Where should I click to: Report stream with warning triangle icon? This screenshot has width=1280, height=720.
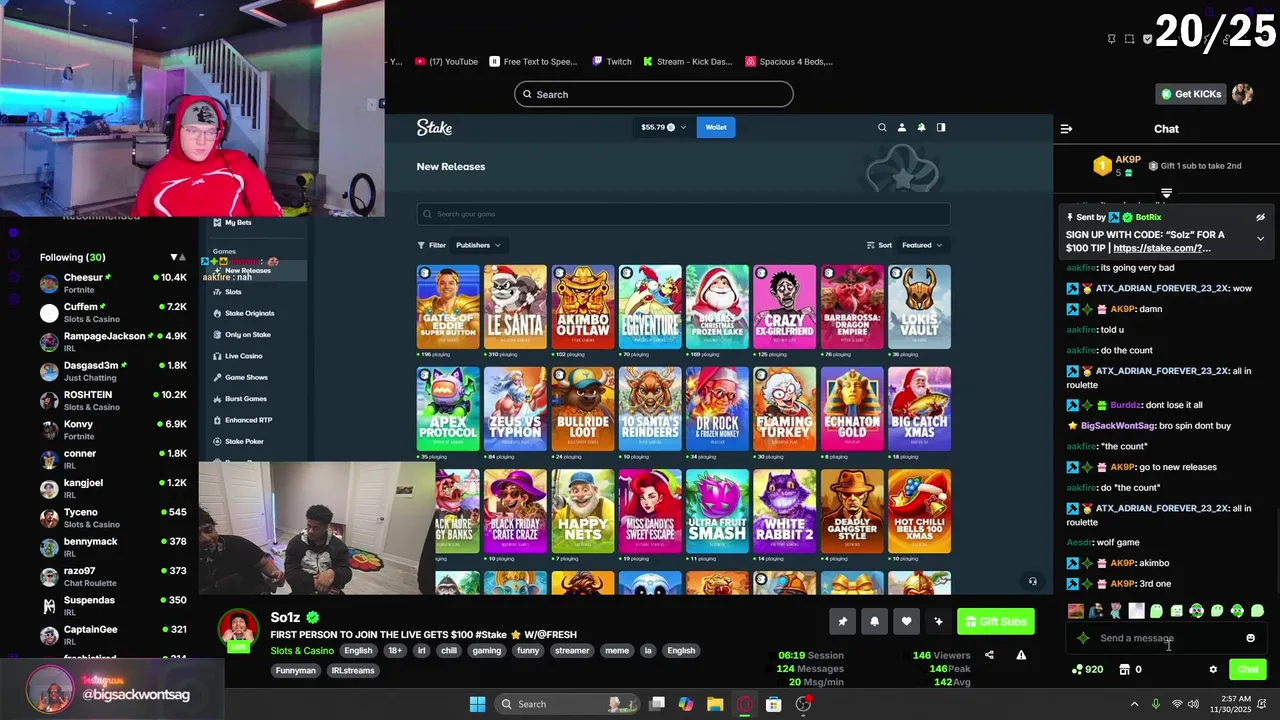click(1021, 655)
